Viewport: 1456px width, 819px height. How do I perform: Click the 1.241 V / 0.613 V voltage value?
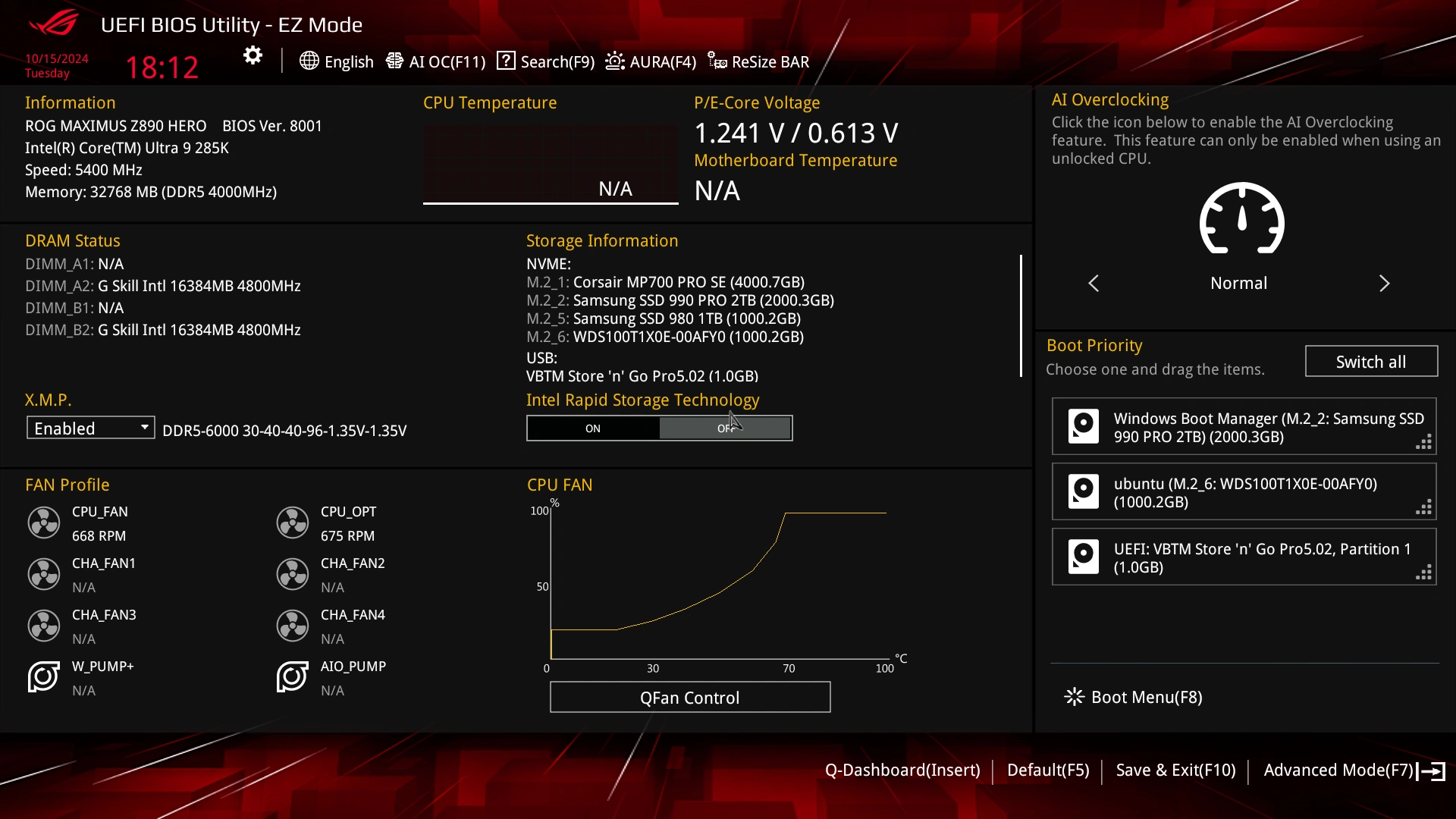[x=796, y=133]
